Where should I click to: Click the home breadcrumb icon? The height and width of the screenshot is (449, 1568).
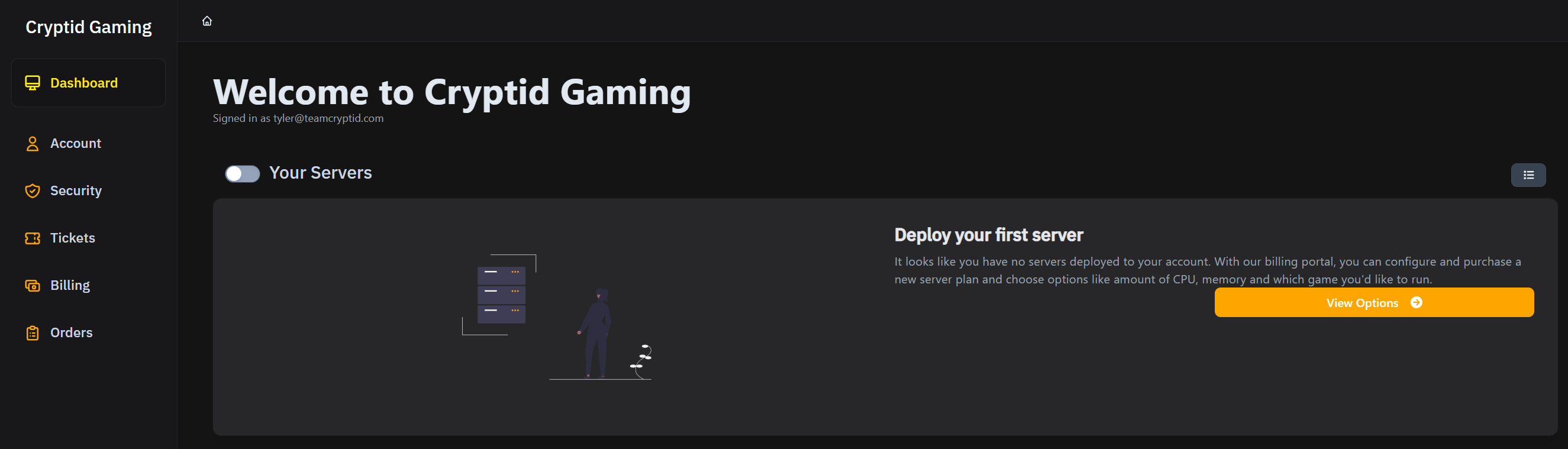pos(207,21)
